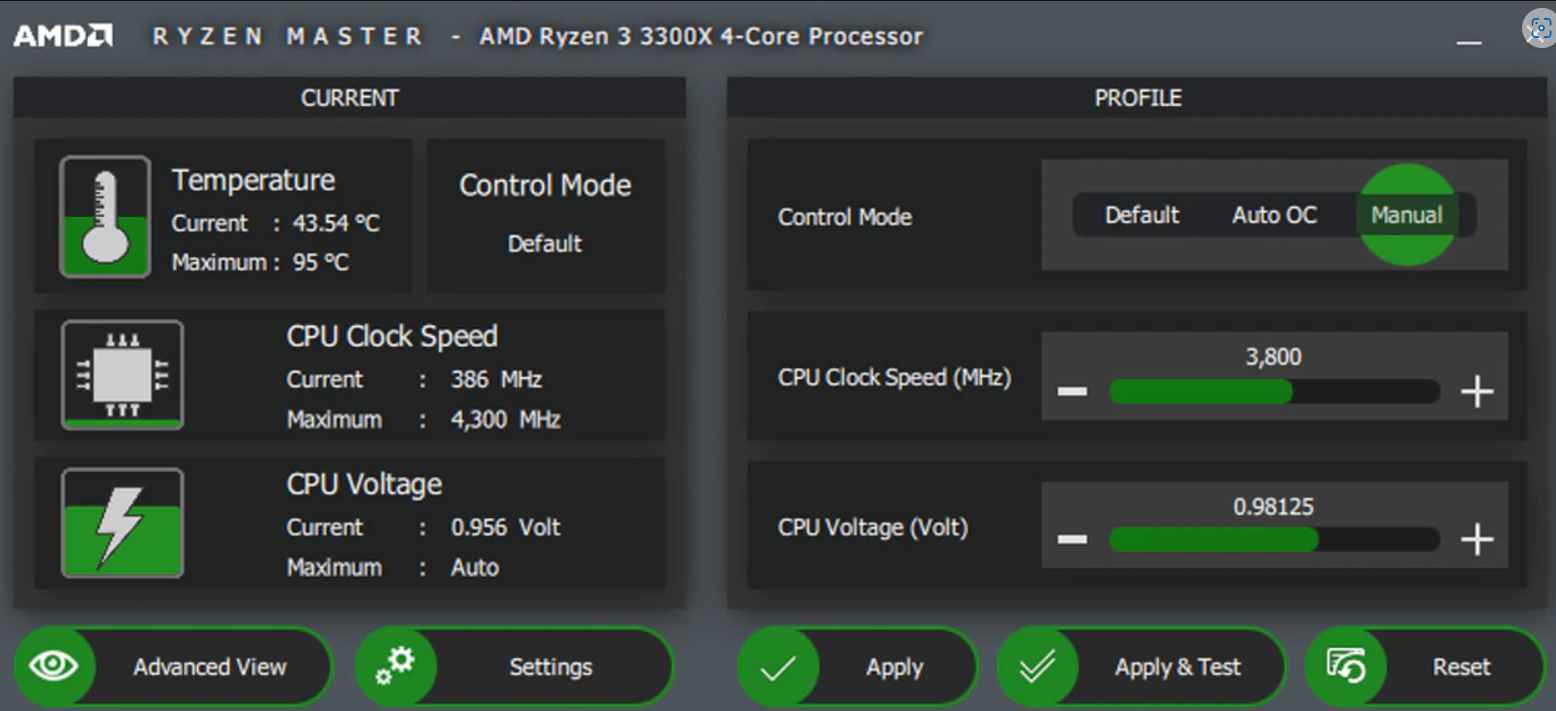1556x711 pixels.
Task: Click the CPU Clock Speed slider bar
Action: point(1274,392)
